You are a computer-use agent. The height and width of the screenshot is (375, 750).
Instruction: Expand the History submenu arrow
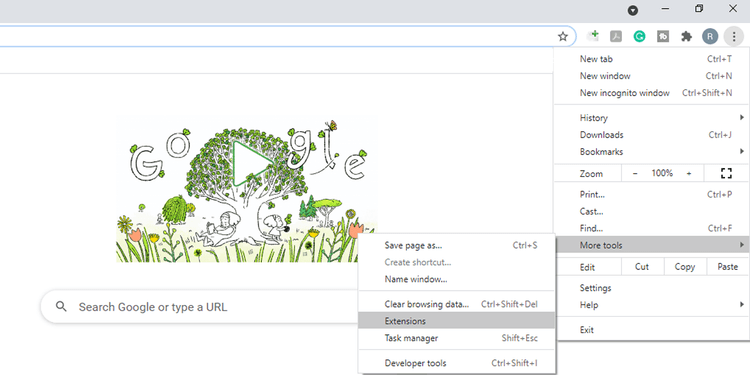741,118
